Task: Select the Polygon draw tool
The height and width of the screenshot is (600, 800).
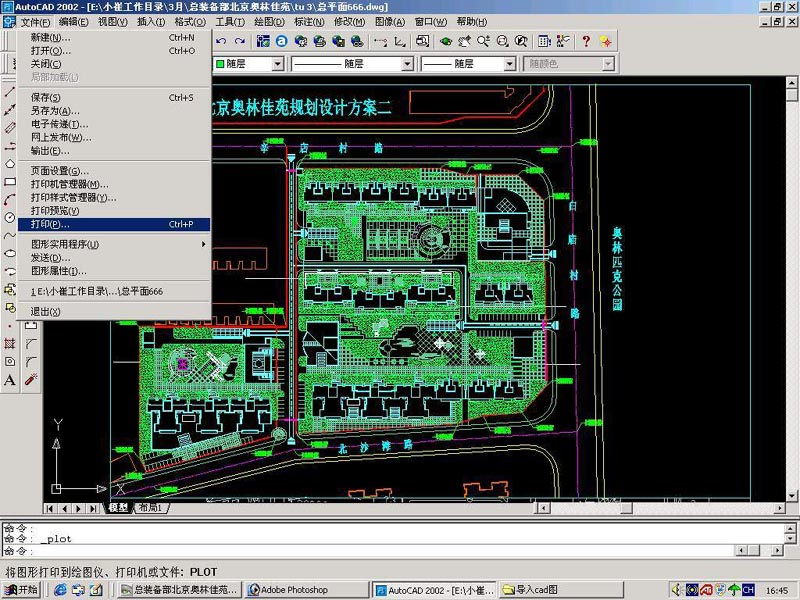Action: click(9, 163)
